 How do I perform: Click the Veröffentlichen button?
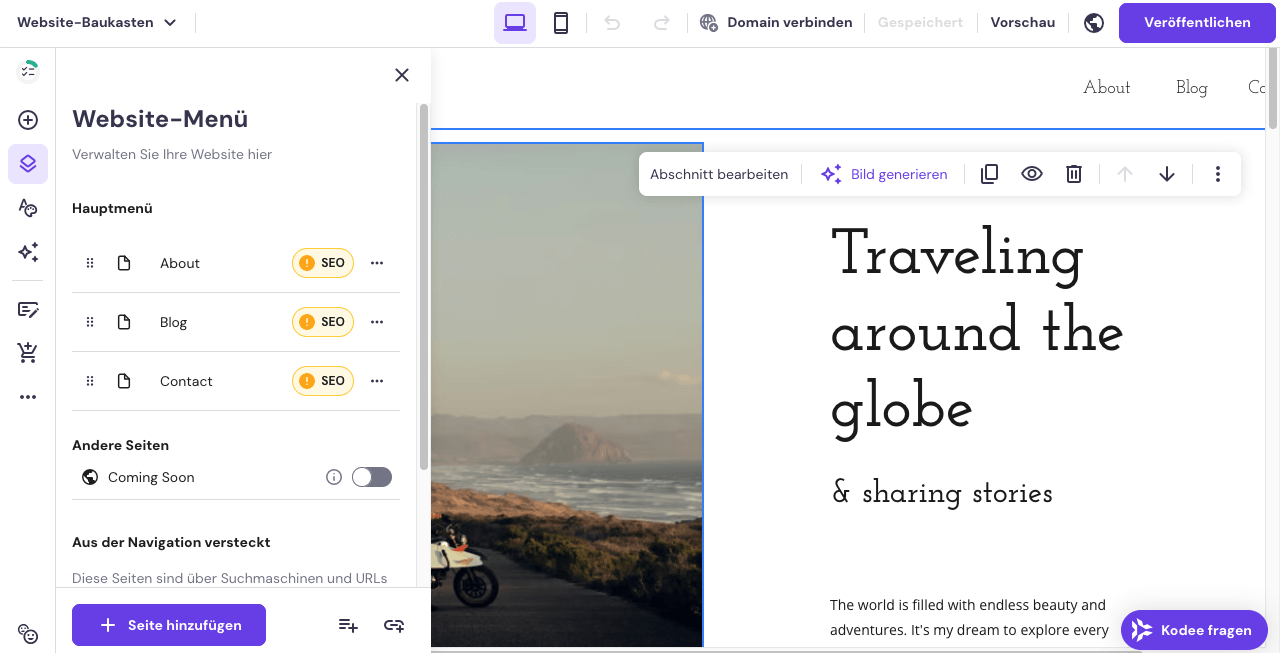click(1197, 23)
